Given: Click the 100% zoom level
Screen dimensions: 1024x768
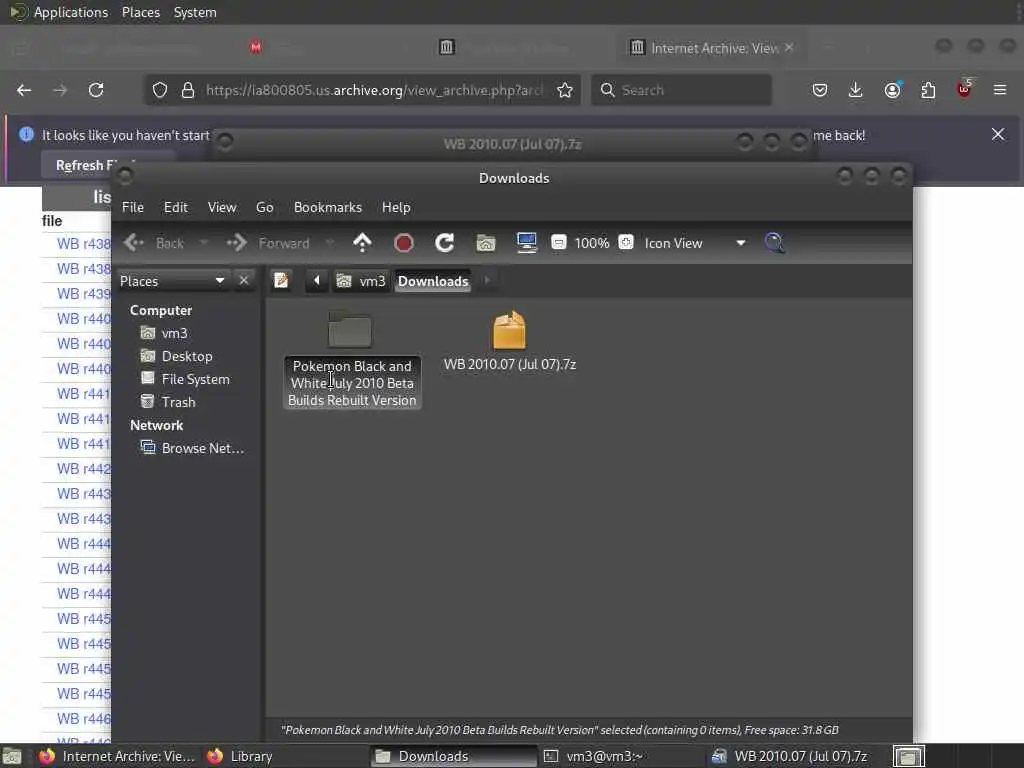Looking at the screenshot, I should [x=592, y=243].
